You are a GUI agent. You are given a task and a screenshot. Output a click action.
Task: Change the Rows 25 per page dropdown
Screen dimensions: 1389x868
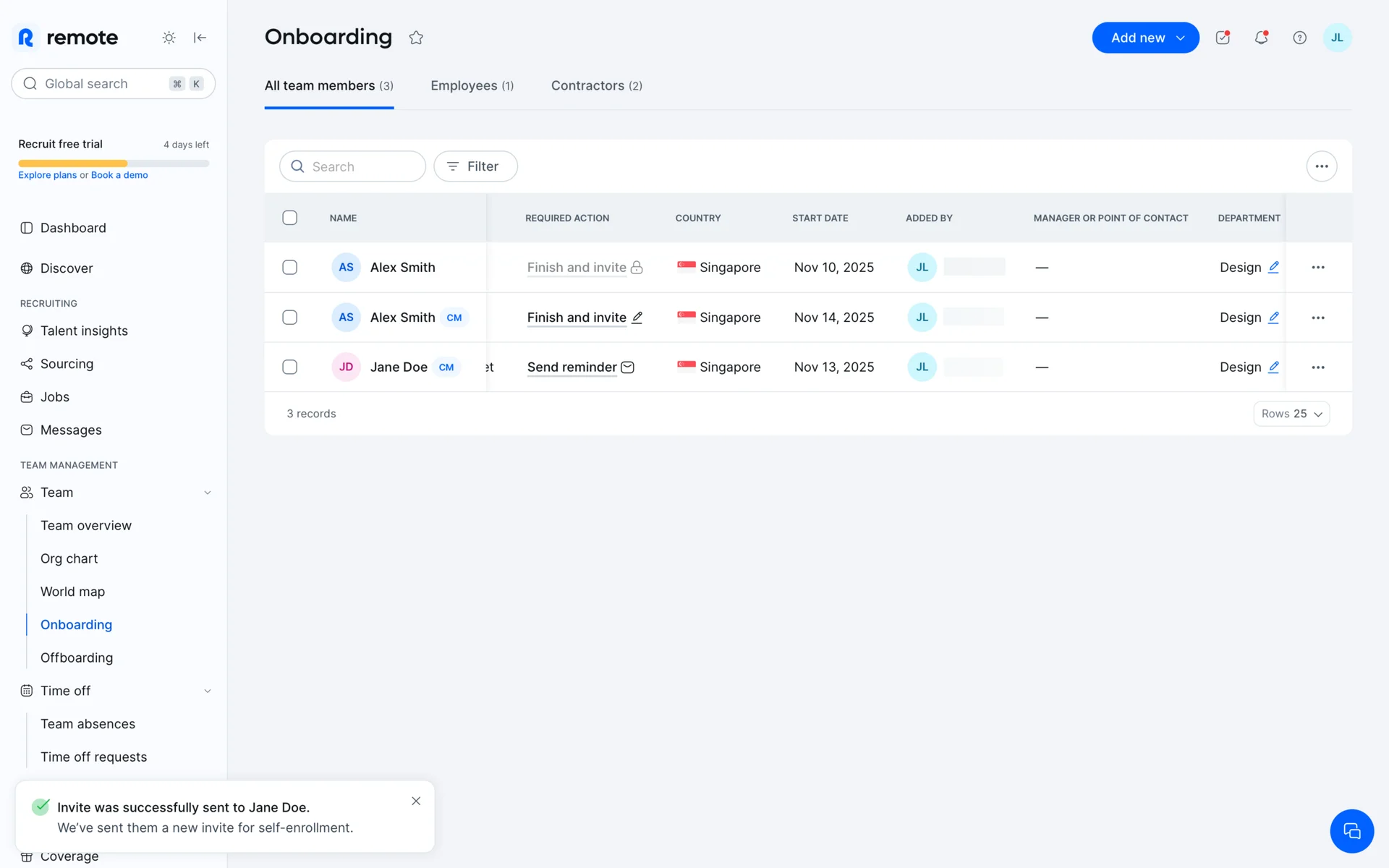[x=1291, y=414]
